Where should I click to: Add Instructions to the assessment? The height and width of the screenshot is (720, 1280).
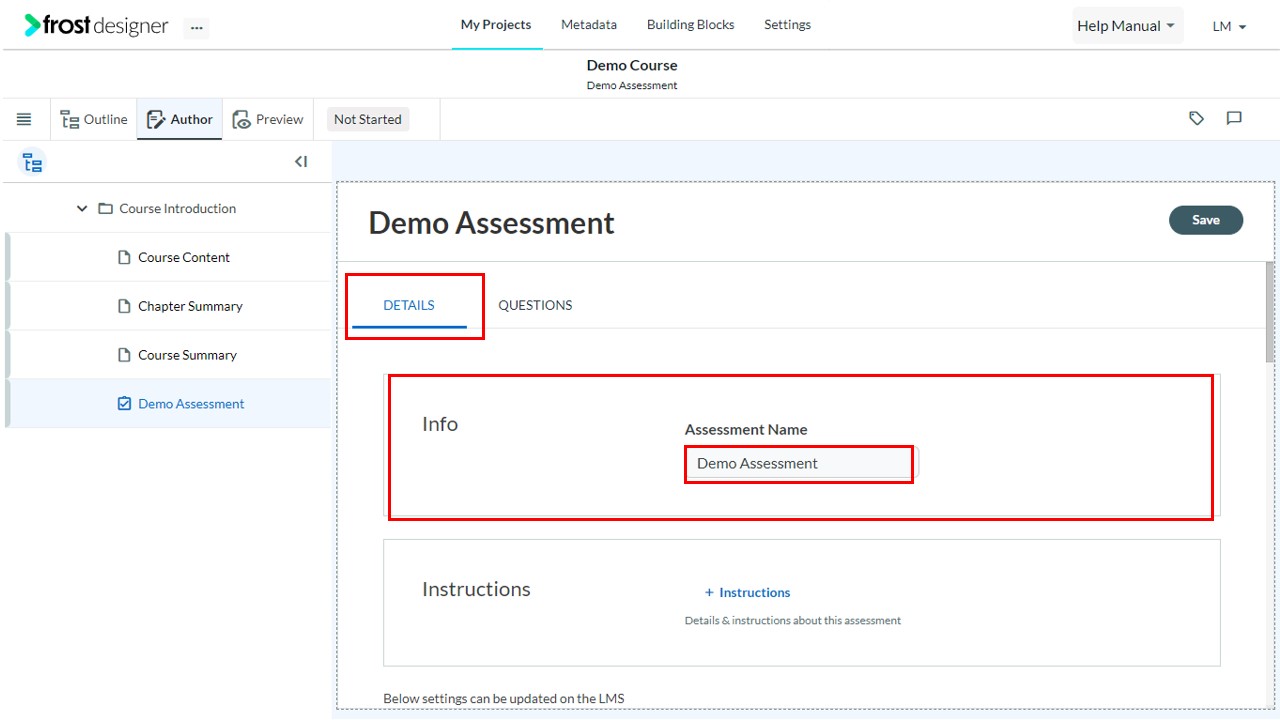[x=747, y=593]
